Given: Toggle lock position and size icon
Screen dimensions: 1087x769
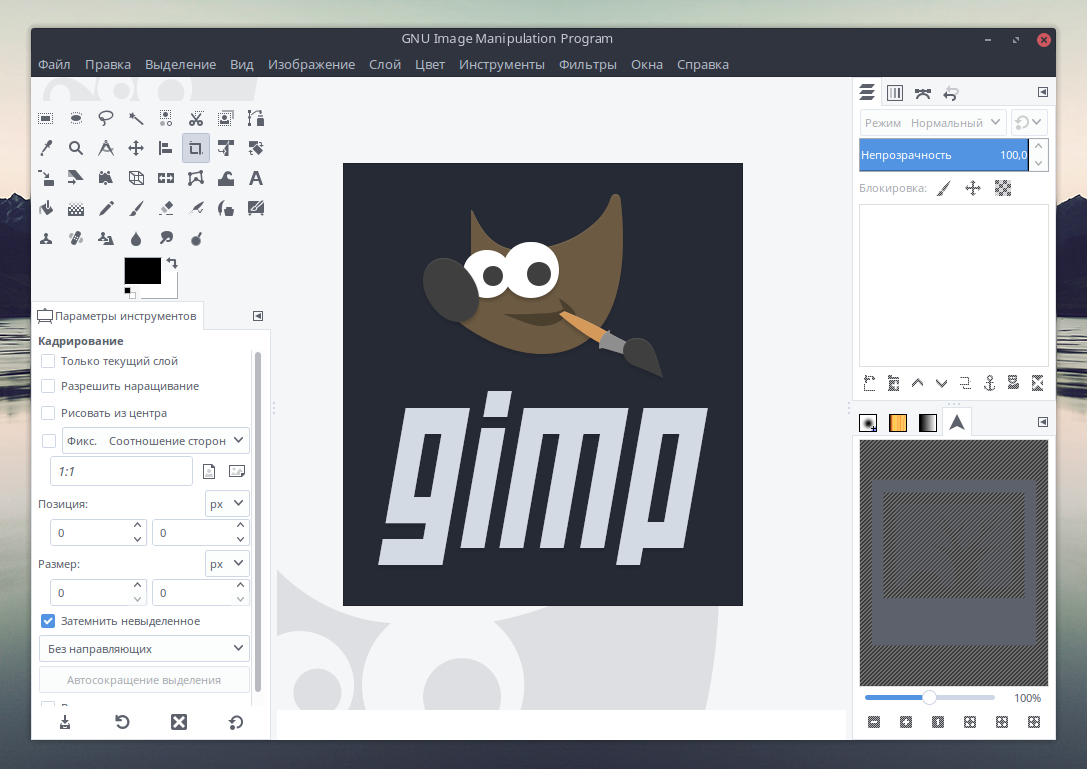Looking at the screenshot, I should click(973, 188).
